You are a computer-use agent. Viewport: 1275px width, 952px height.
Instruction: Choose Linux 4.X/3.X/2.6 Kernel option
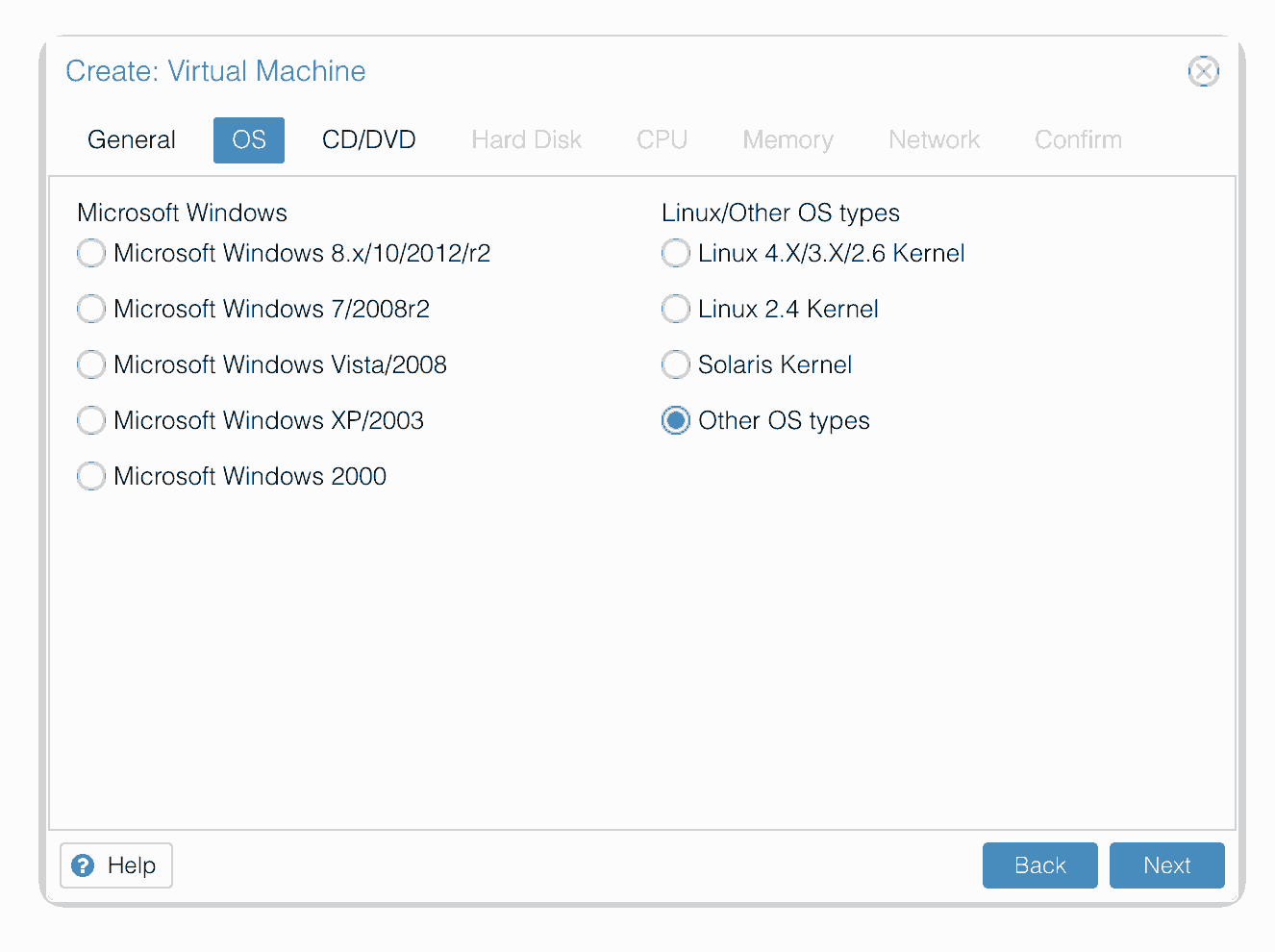(676, 253)
